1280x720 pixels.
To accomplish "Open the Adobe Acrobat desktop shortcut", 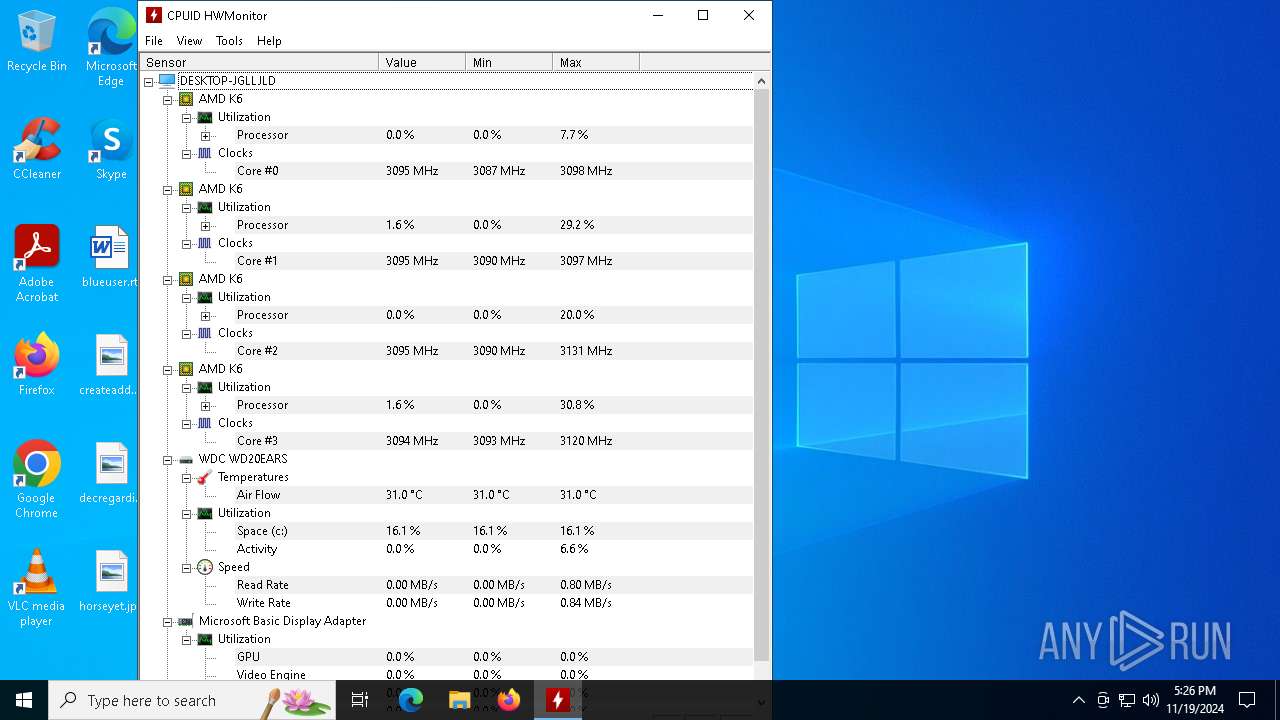I will point(37,264).
